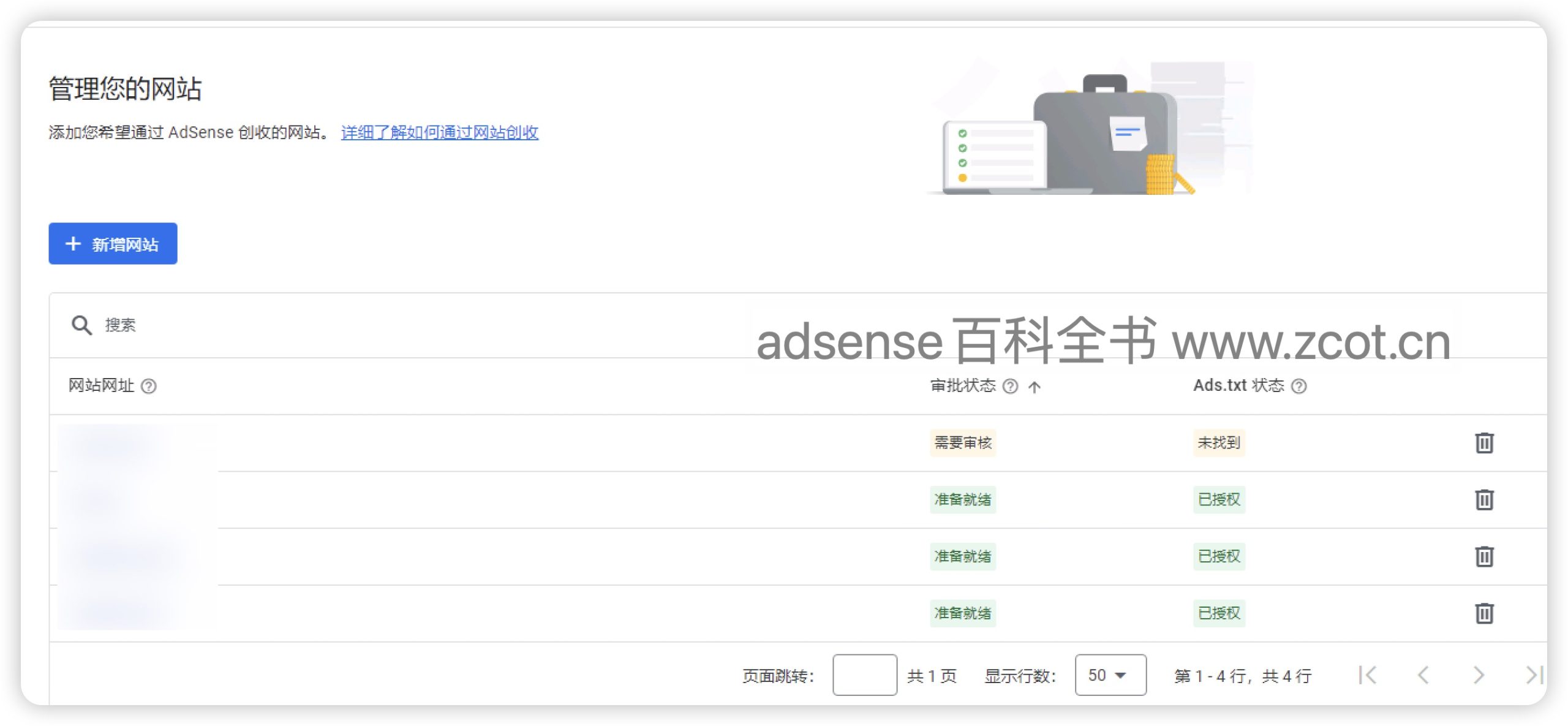Open help icon beside Ads.txt 状态
Image resolution: width=1568 pixels, height=726 pixels.
[x=1298, y=386]
